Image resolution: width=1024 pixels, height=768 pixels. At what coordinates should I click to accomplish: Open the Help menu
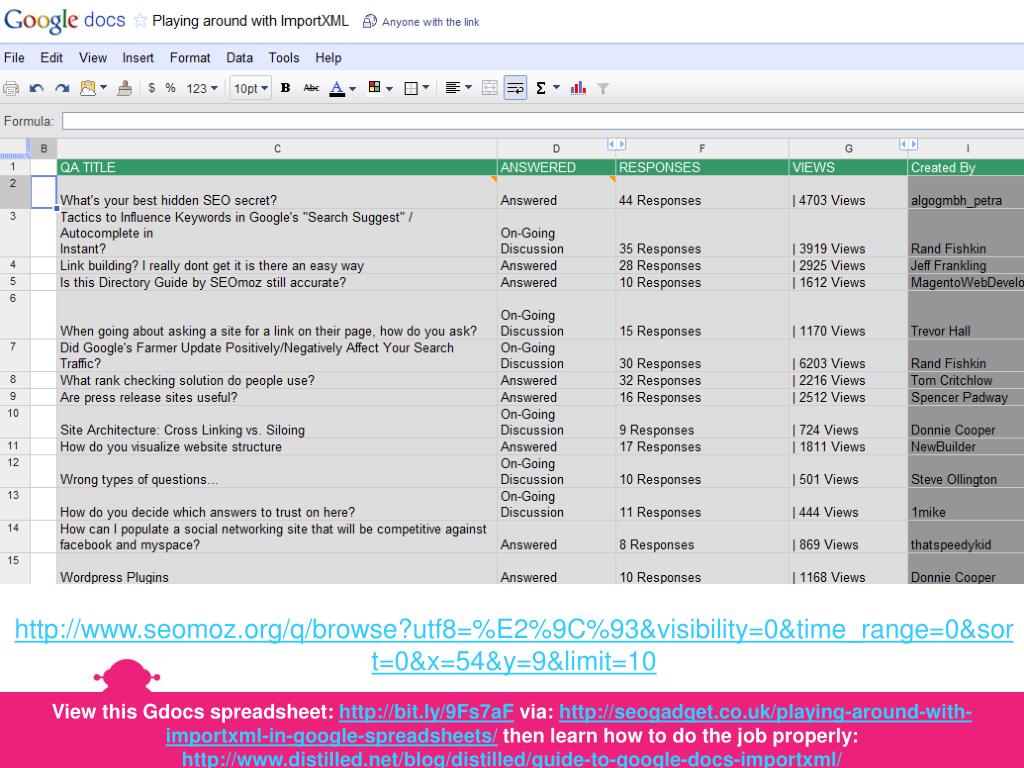(x=328, y=57)
